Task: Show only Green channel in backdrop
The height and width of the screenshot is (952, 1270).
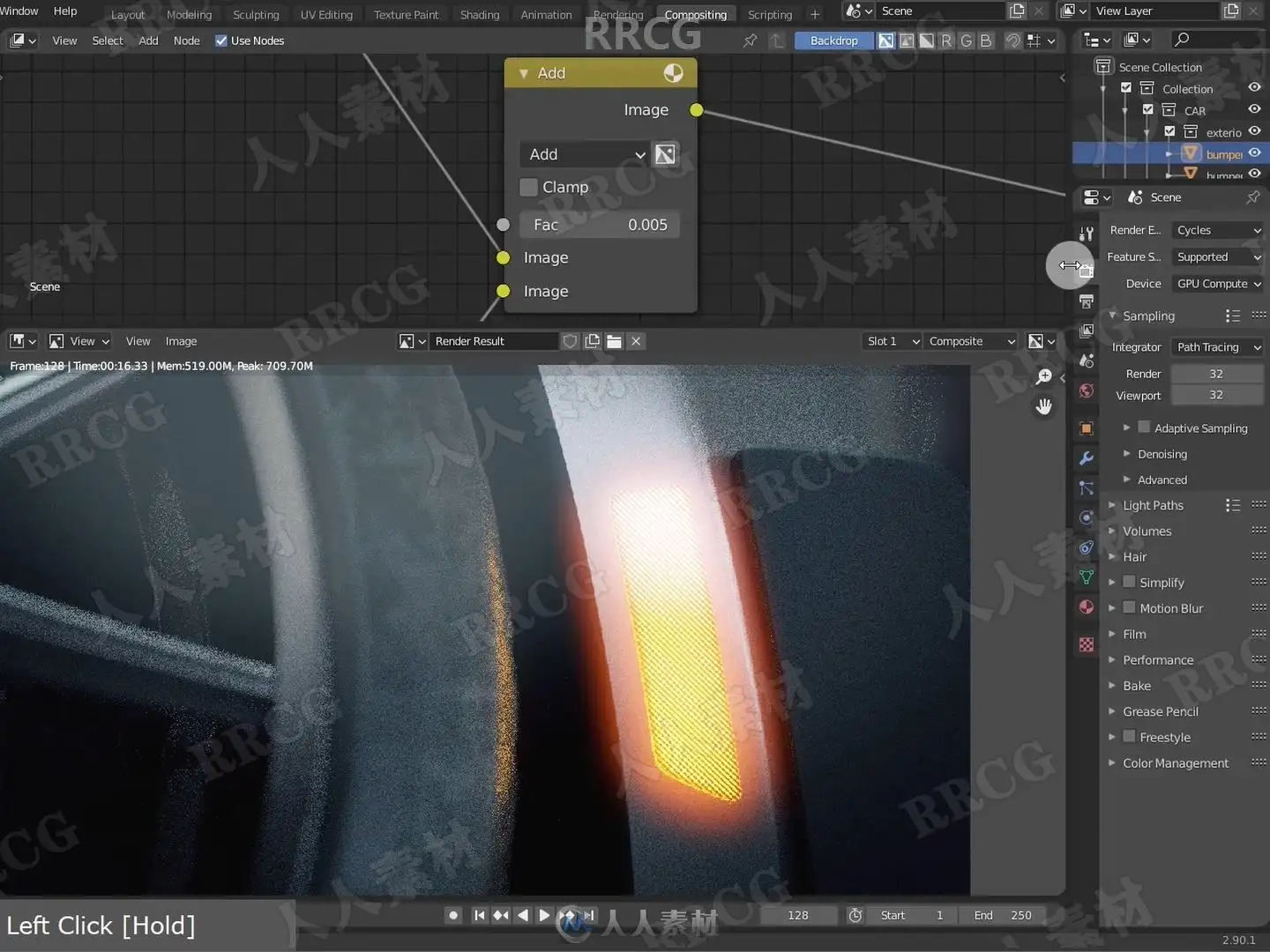Action: (967, 41)
